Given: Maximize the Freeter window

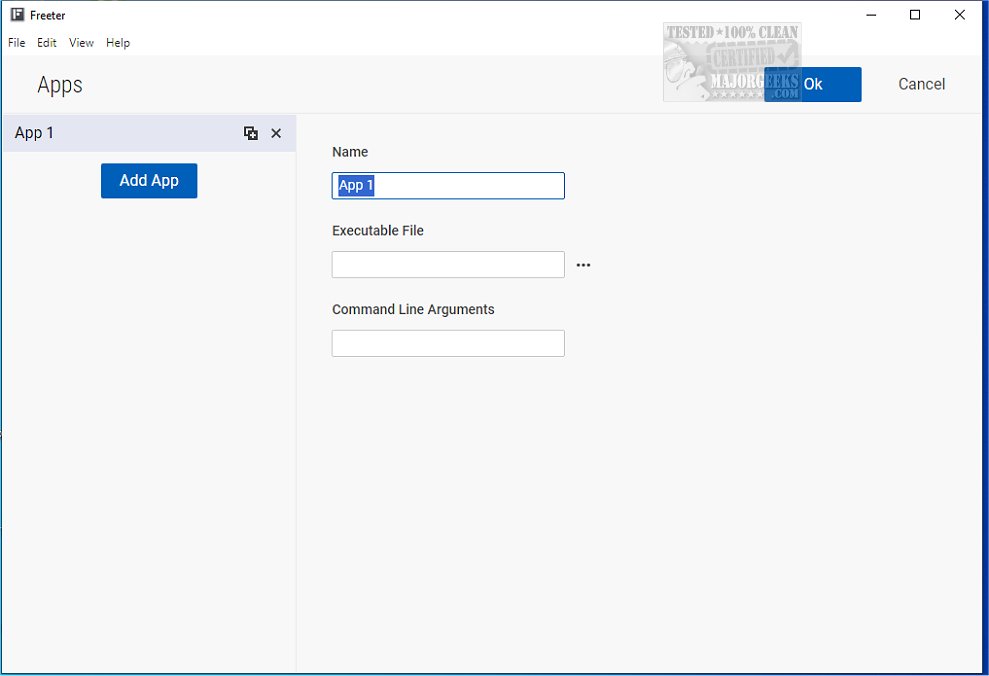Looking at the screenshot, I should point(915,15).
